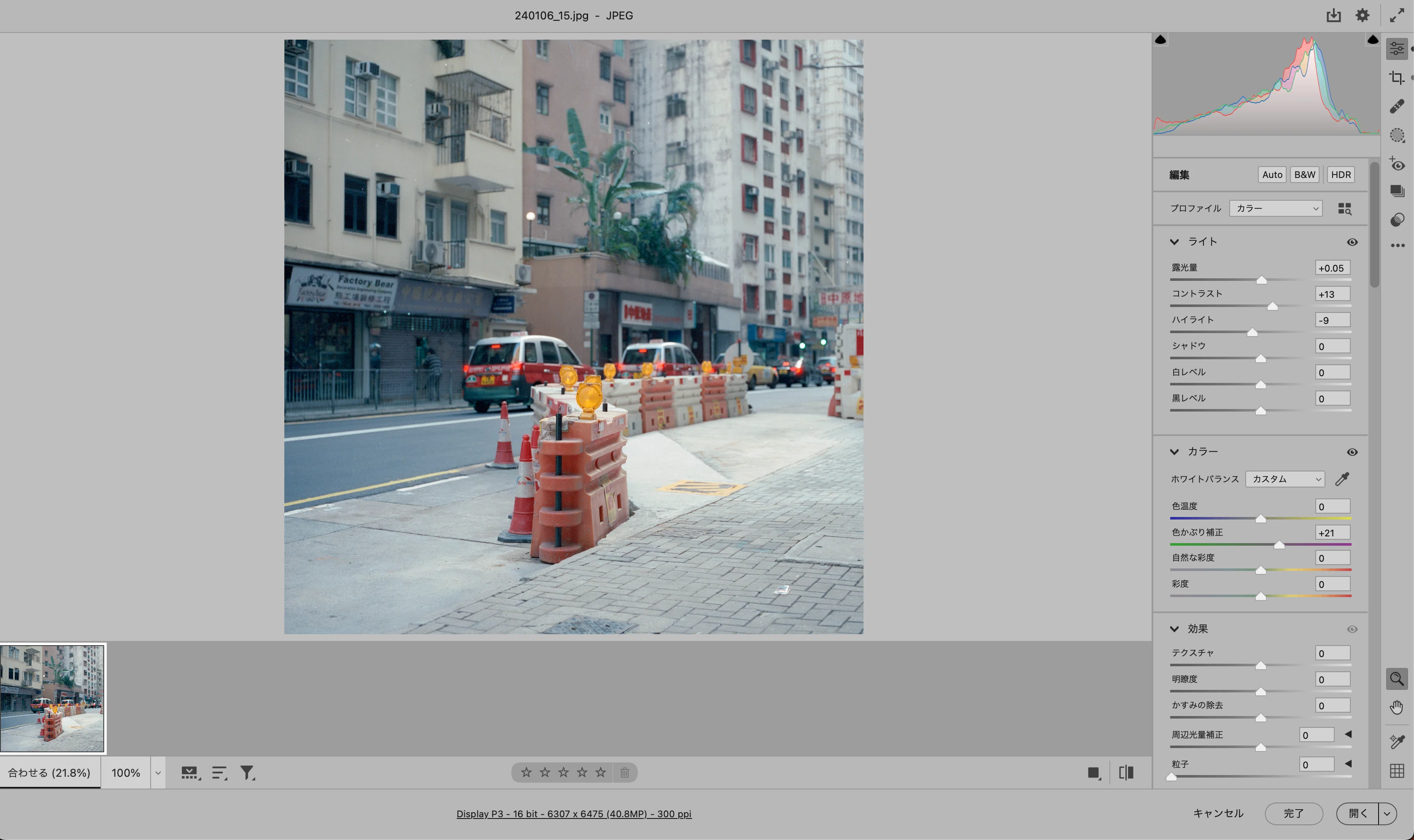Open the Display P3 workflow options link
Viewport: 1414px width, 840px height.
(574, 813)
